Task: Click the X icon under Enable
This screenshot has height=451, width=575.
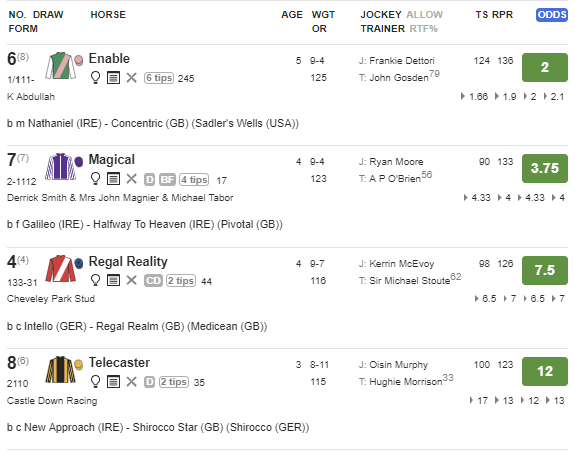Action: pos(131,78)
